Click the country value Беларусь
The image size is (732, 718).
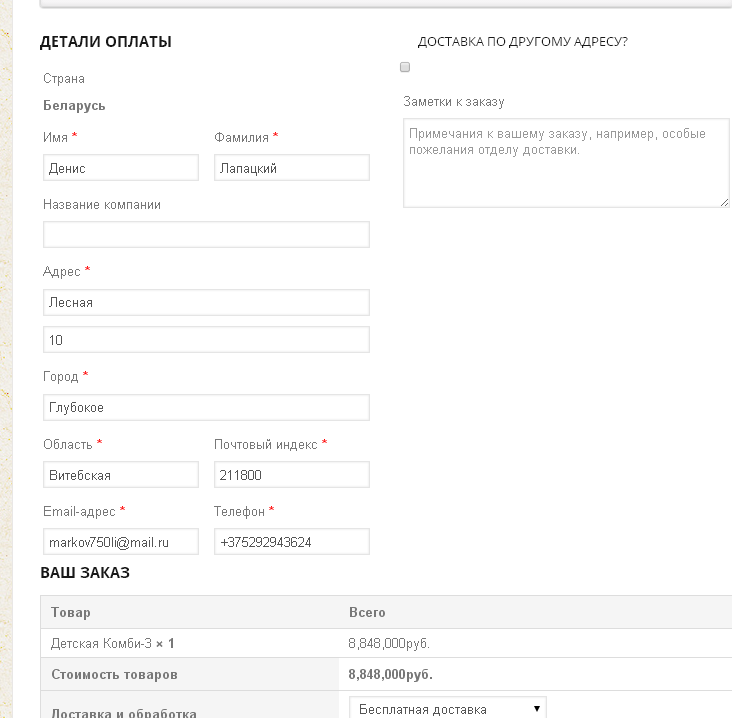coord(74,106)
